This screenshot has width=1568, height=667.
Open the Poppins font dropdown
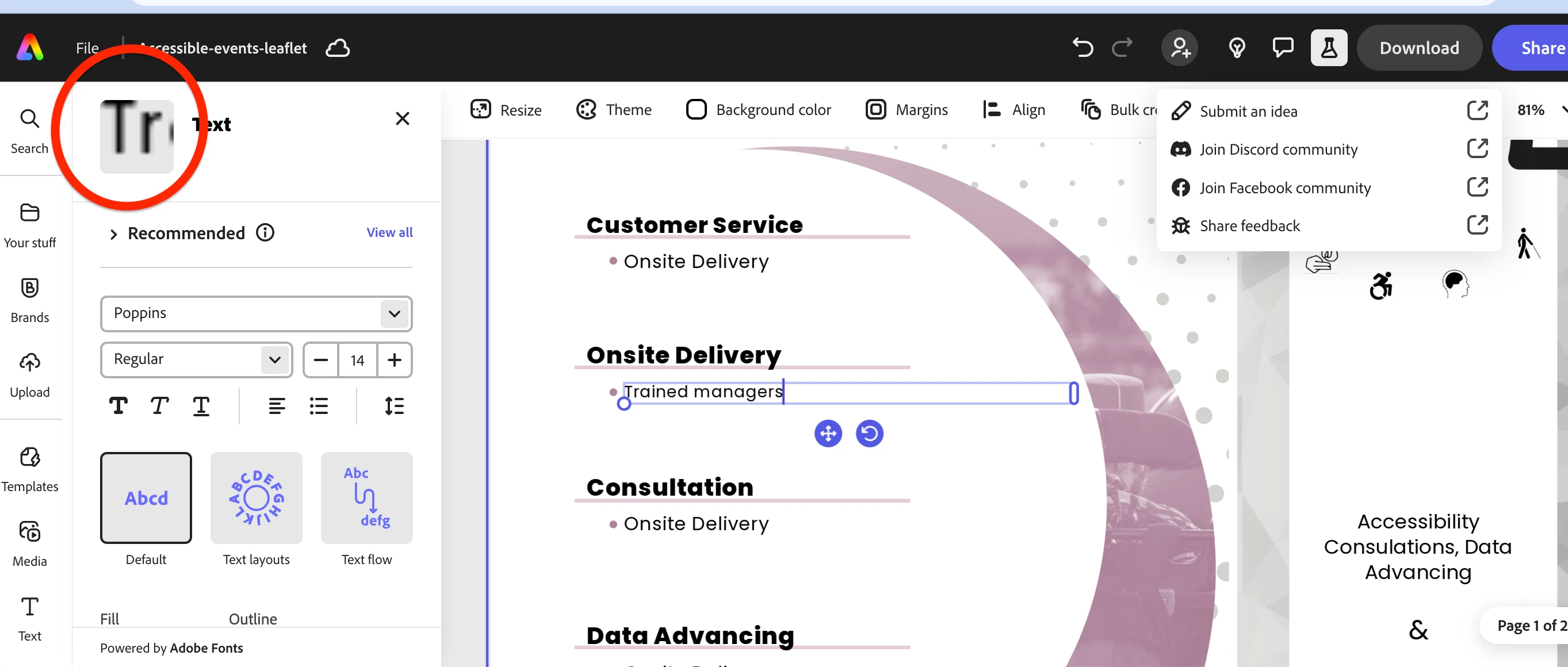[x=255, y=313]
